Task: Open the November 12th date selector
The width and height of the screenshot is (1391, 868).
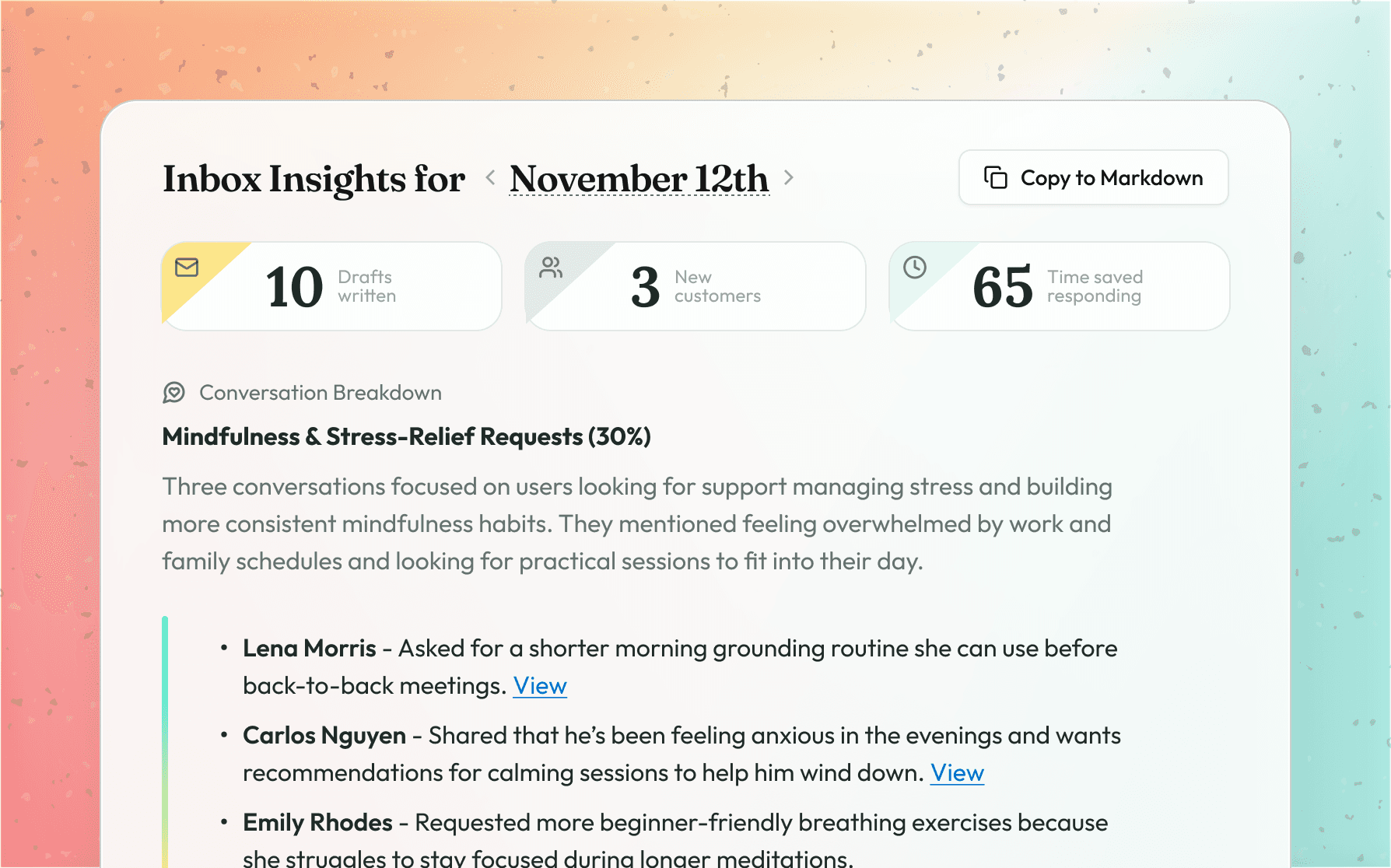Action: 639,178
